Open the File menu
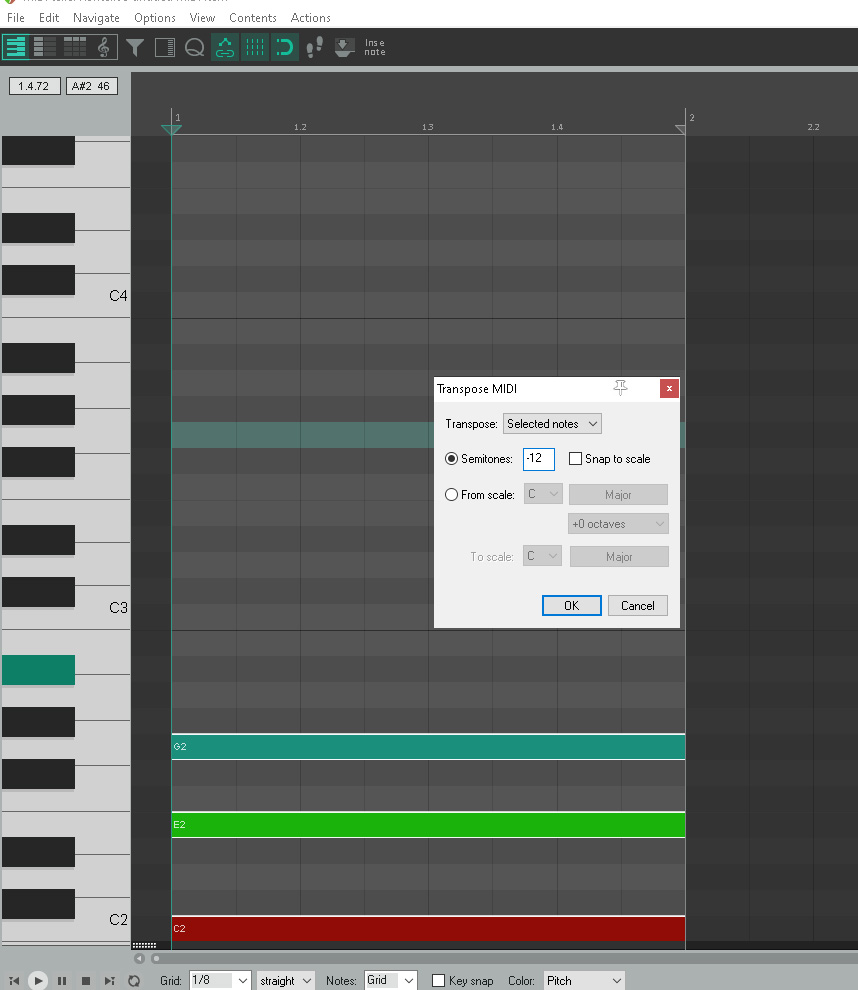Image resolution: width=858 pixels, height=990 pixels. pyautogui.click(x=16, y=18)
